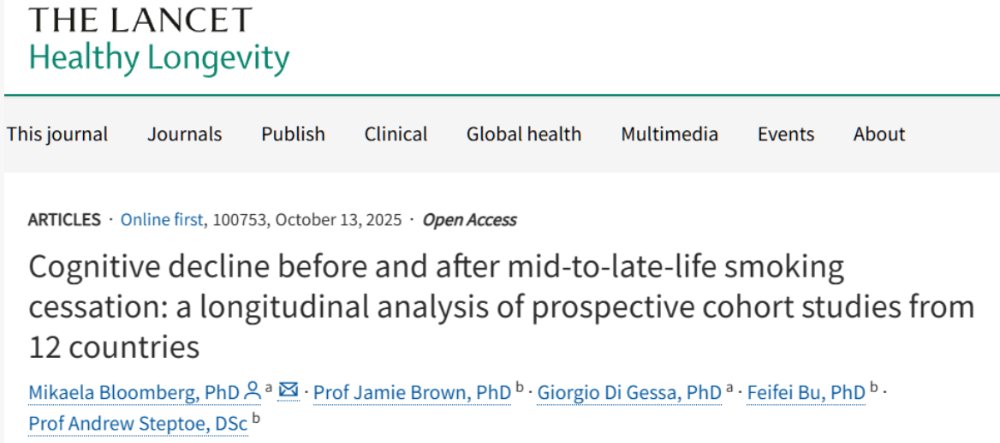Follow the Online first link

(160, 220)
